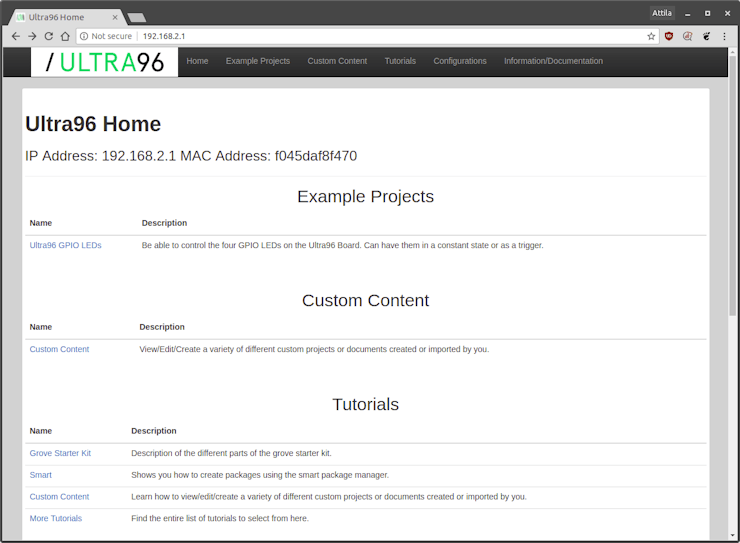Open Example Projects in the navigation bar
The width and height of the screenshot is (740, 543).
[258, 61]
